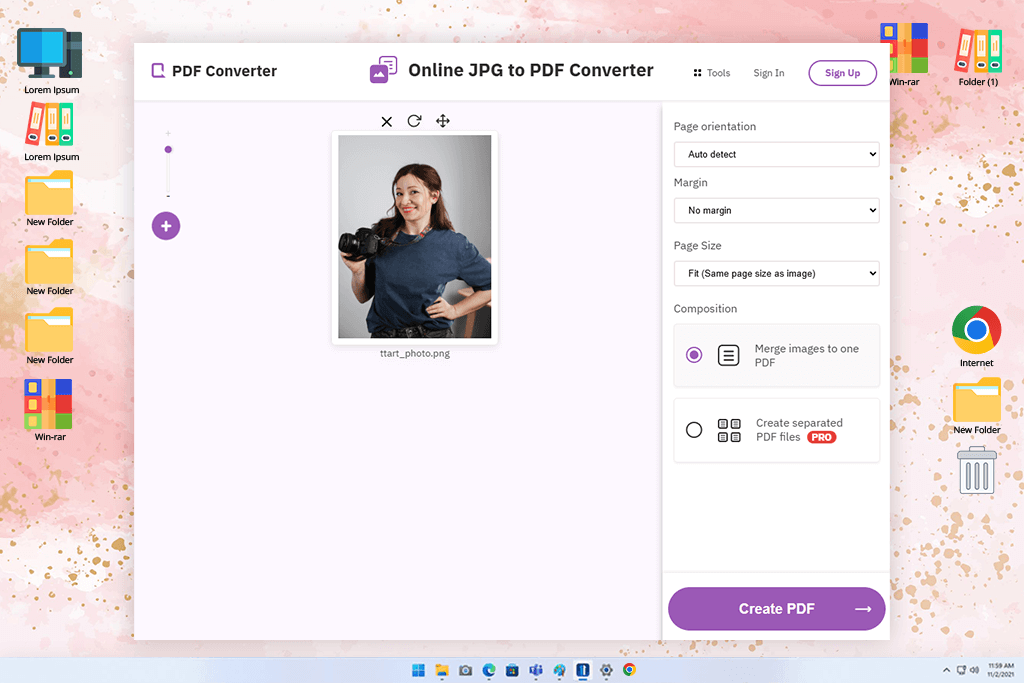
Task: Select the computer desktop icon Lorem Ipsum
Action: (51, 61)
